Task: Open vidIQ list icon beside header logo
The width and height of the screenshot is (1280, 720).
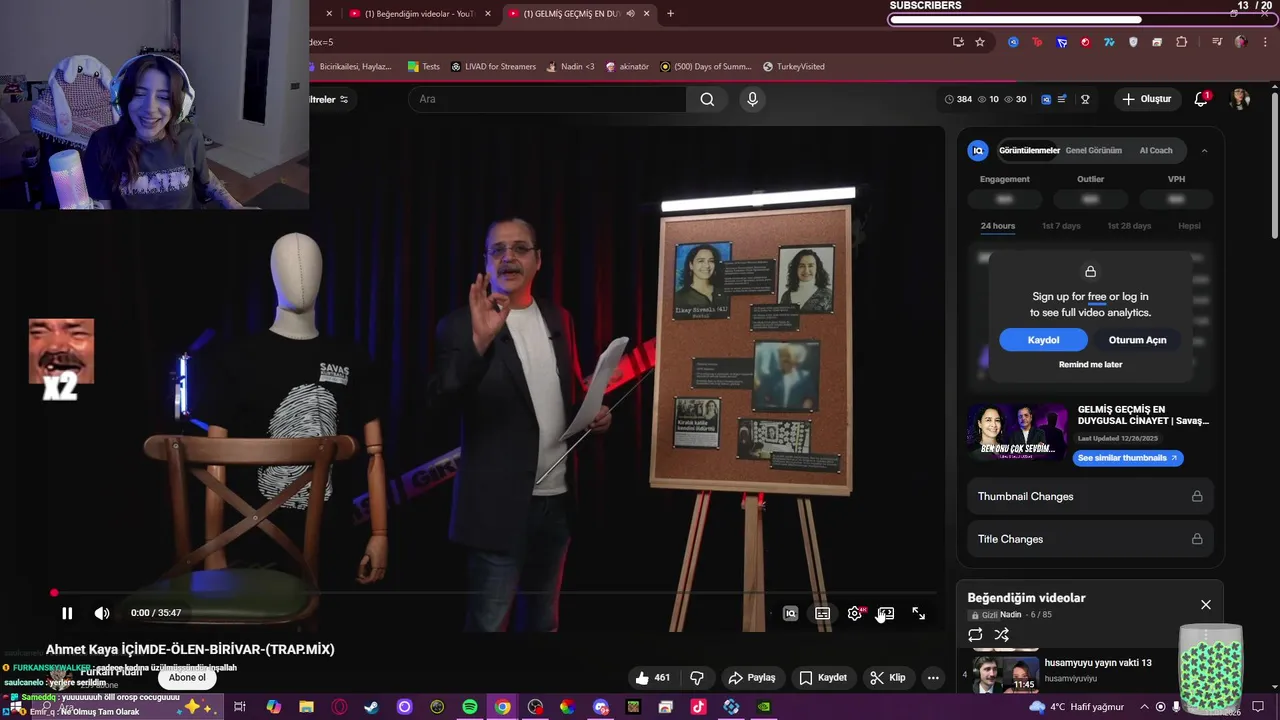Action: coord(1062,99)
